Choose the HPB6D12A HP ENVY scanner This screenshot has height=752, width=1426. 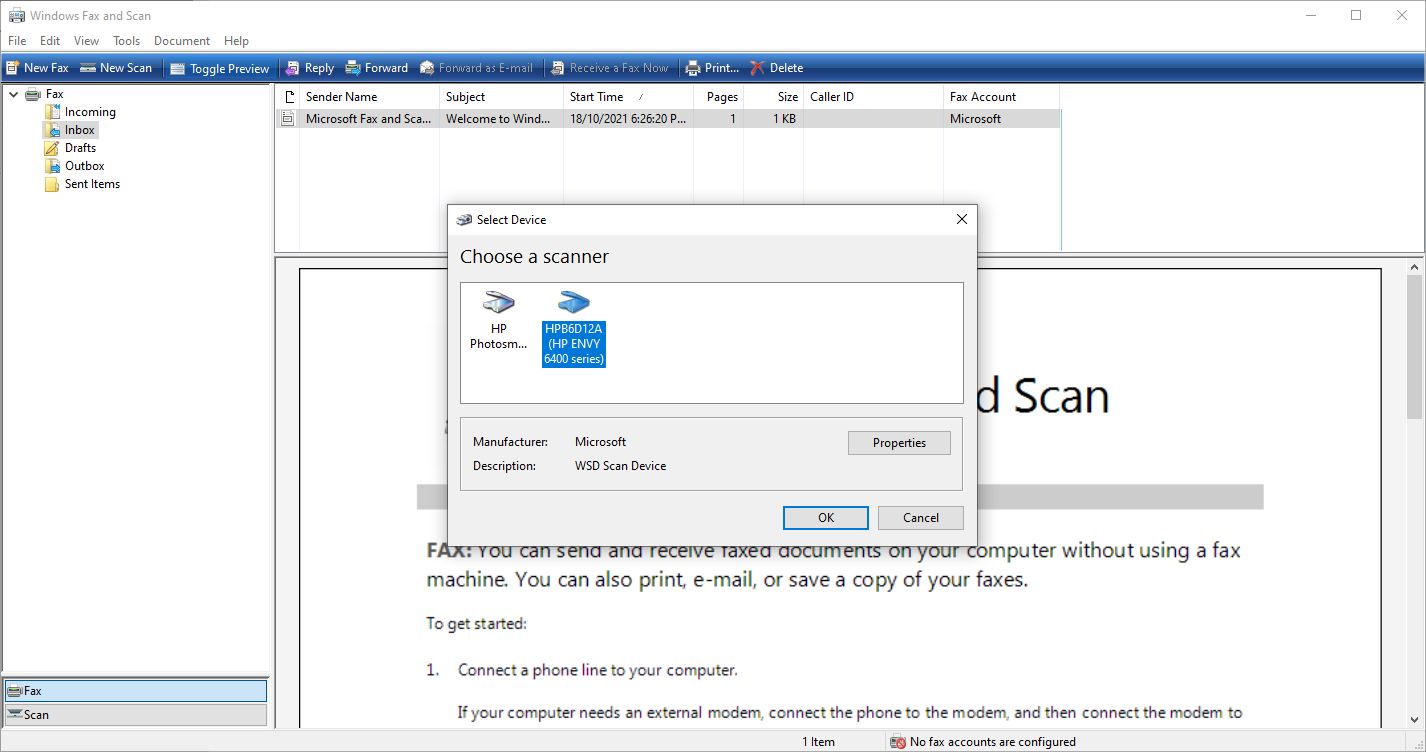pyautogui.click(x=574, y=329)
